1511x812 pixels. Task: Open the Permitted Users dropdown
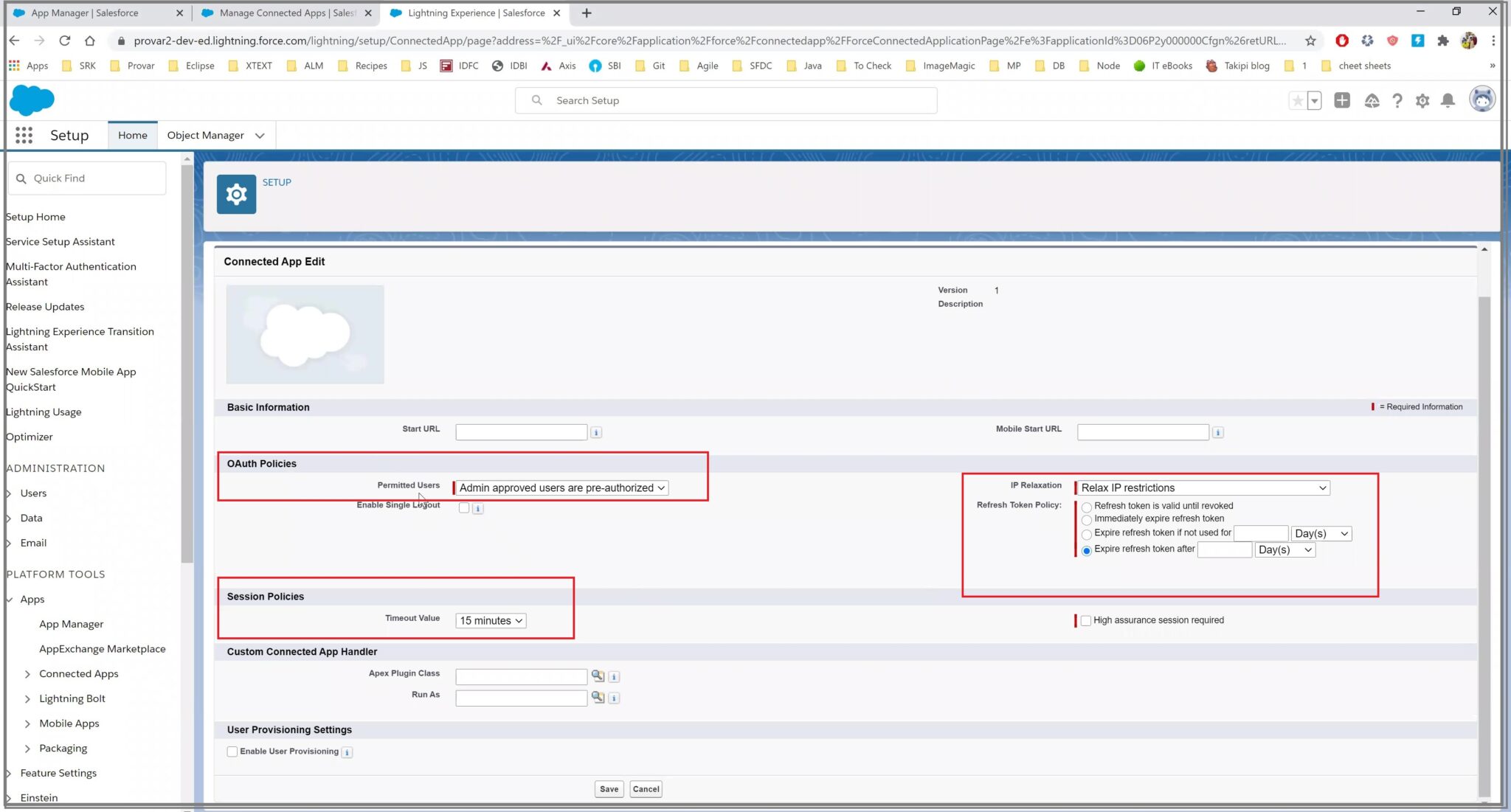pyautogui.click(x=561, y=487)
